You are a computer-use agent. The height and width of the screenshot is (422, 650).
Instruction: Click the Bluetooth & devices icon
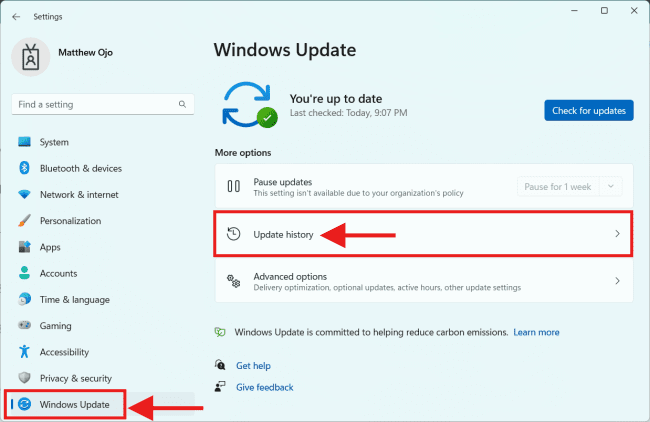click(25, 168)
